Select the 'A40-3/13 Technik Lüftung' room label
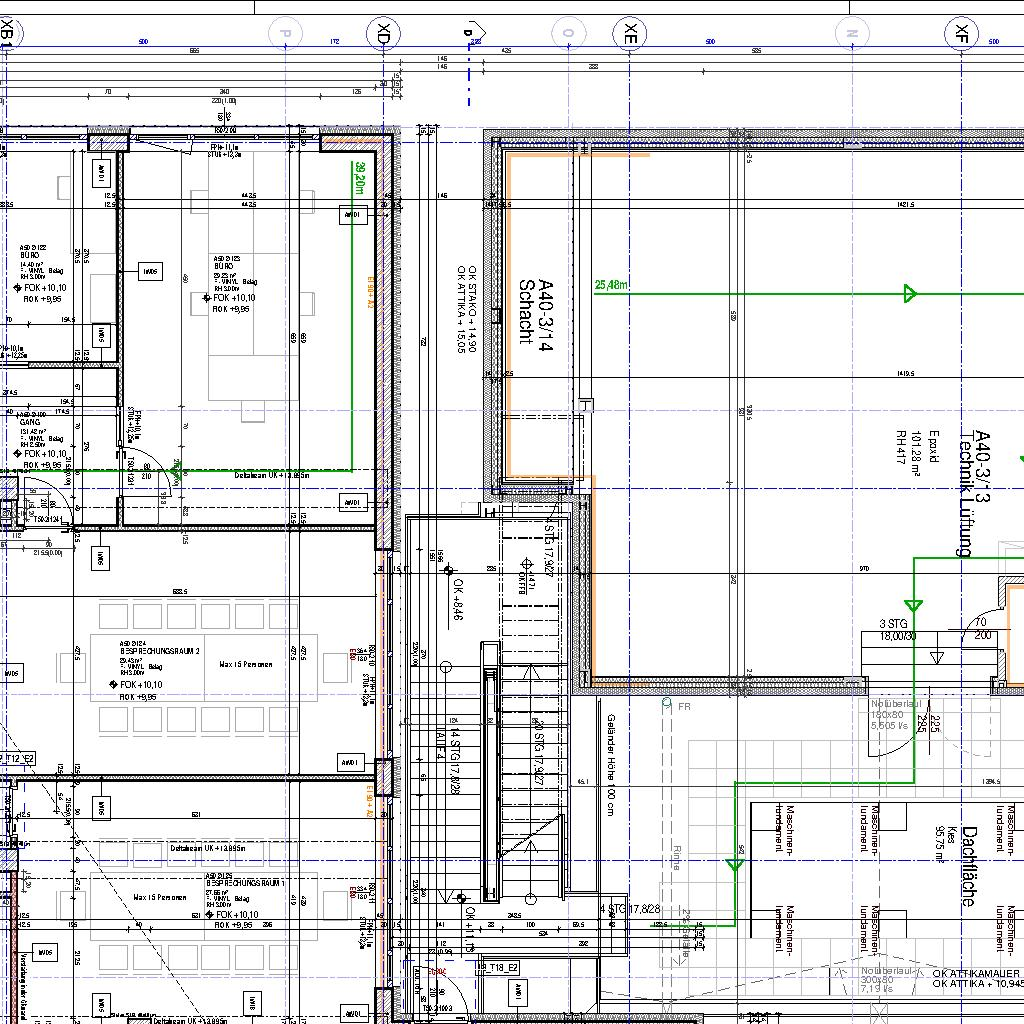1024x1024 pixels. point(974,493)
